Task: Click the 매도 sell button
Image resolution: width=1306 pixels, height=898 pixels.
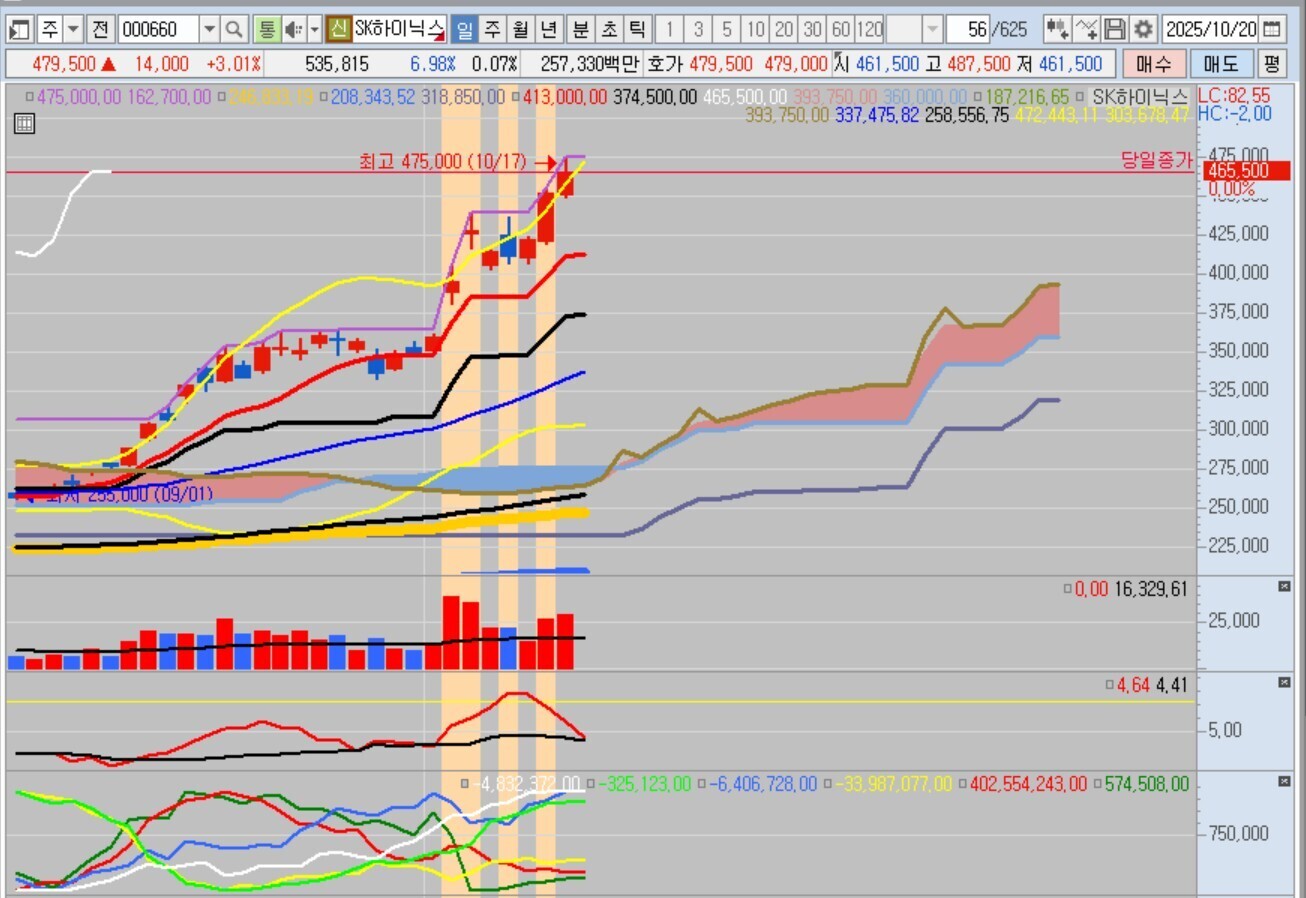Action: (1220, 65)
